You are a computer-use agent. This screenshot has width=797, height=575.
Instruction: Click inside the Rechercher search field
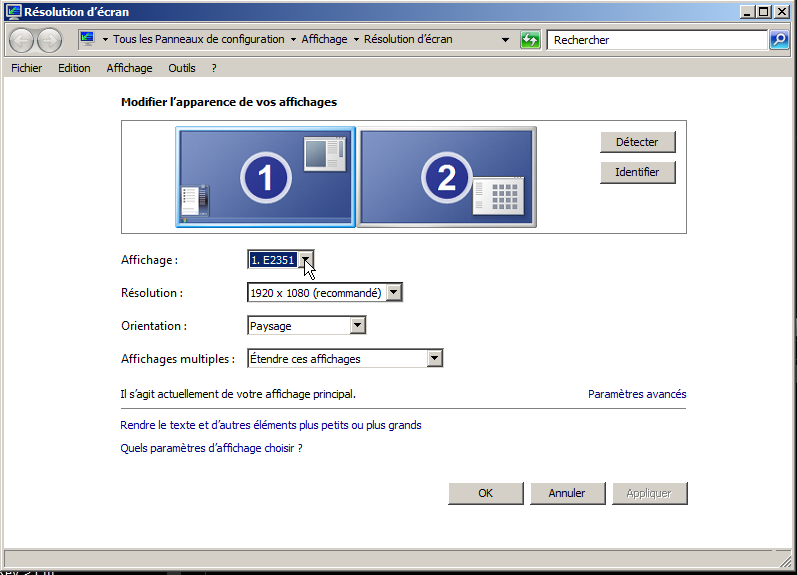point(656,40)
